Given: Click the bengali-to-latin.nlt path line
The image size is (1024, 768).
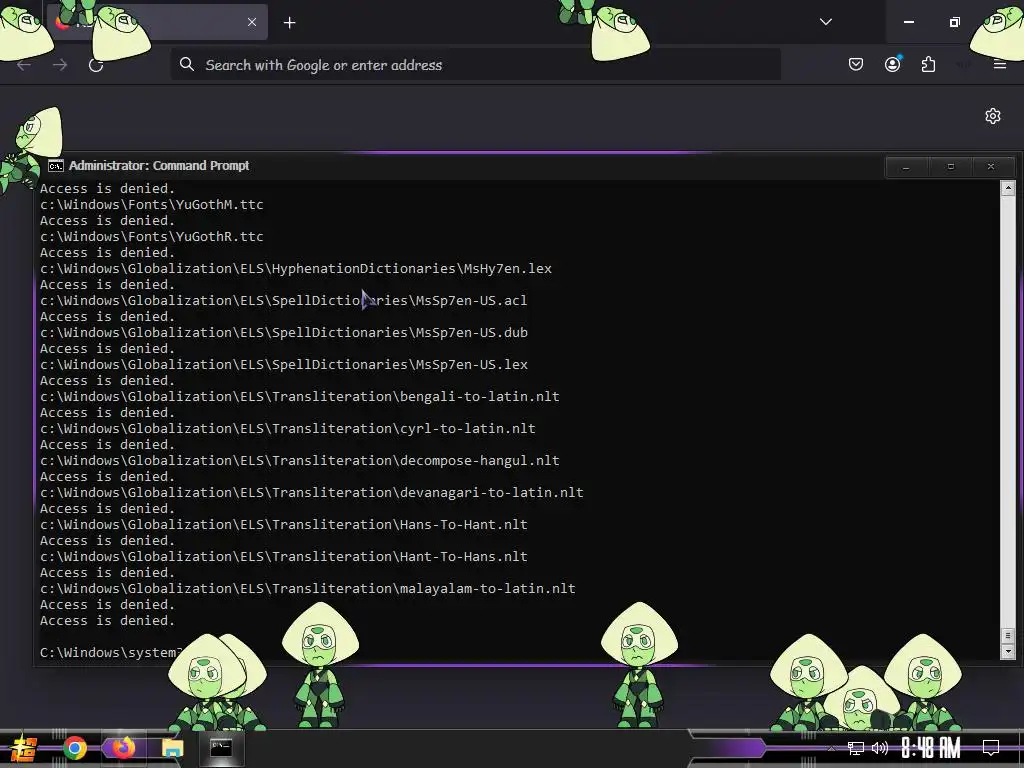Looking at the screenshot, I should coord(300,396).
